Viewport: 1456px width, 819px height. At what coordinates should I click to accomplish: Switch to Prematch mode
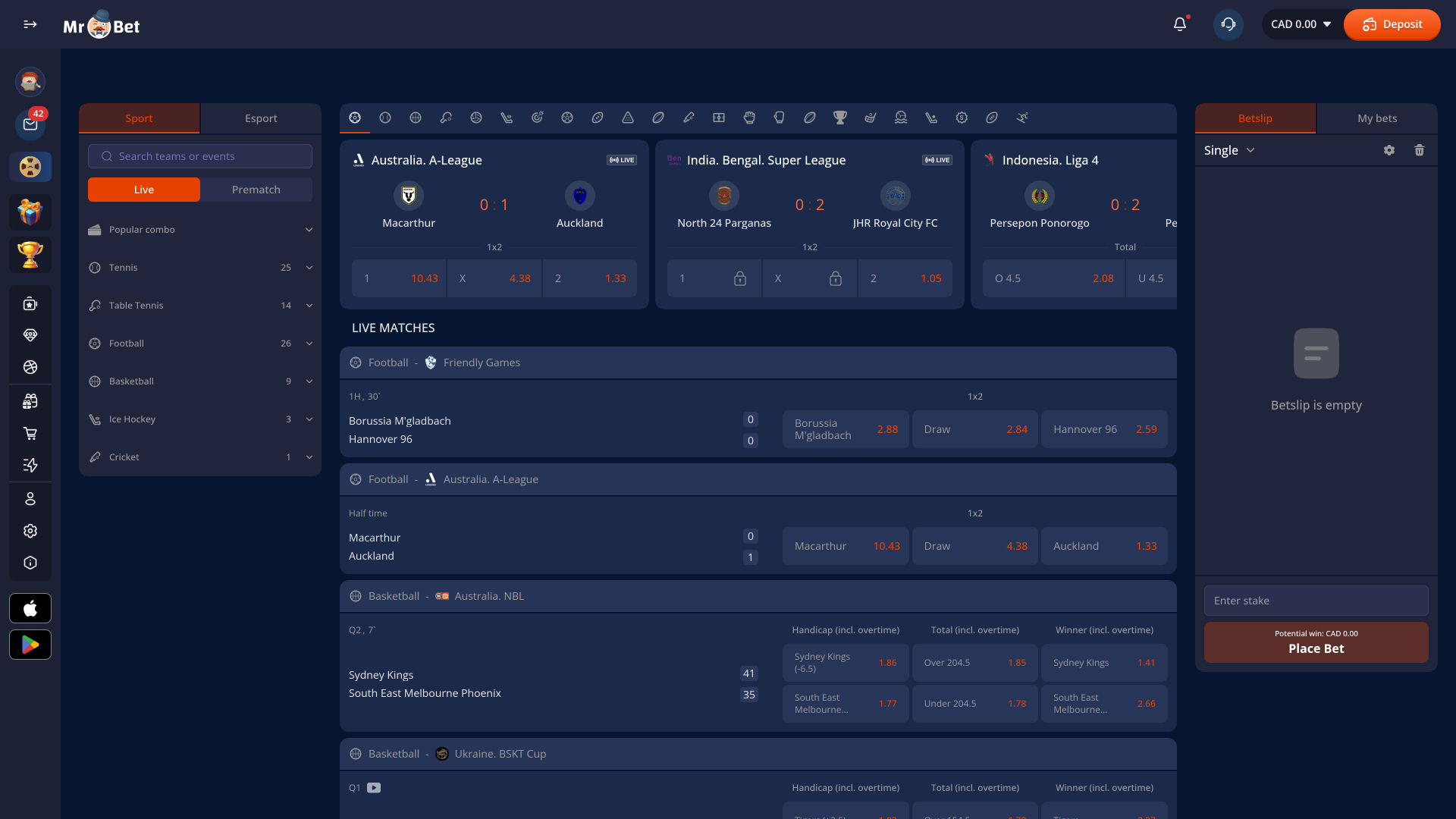click(256, 190)
